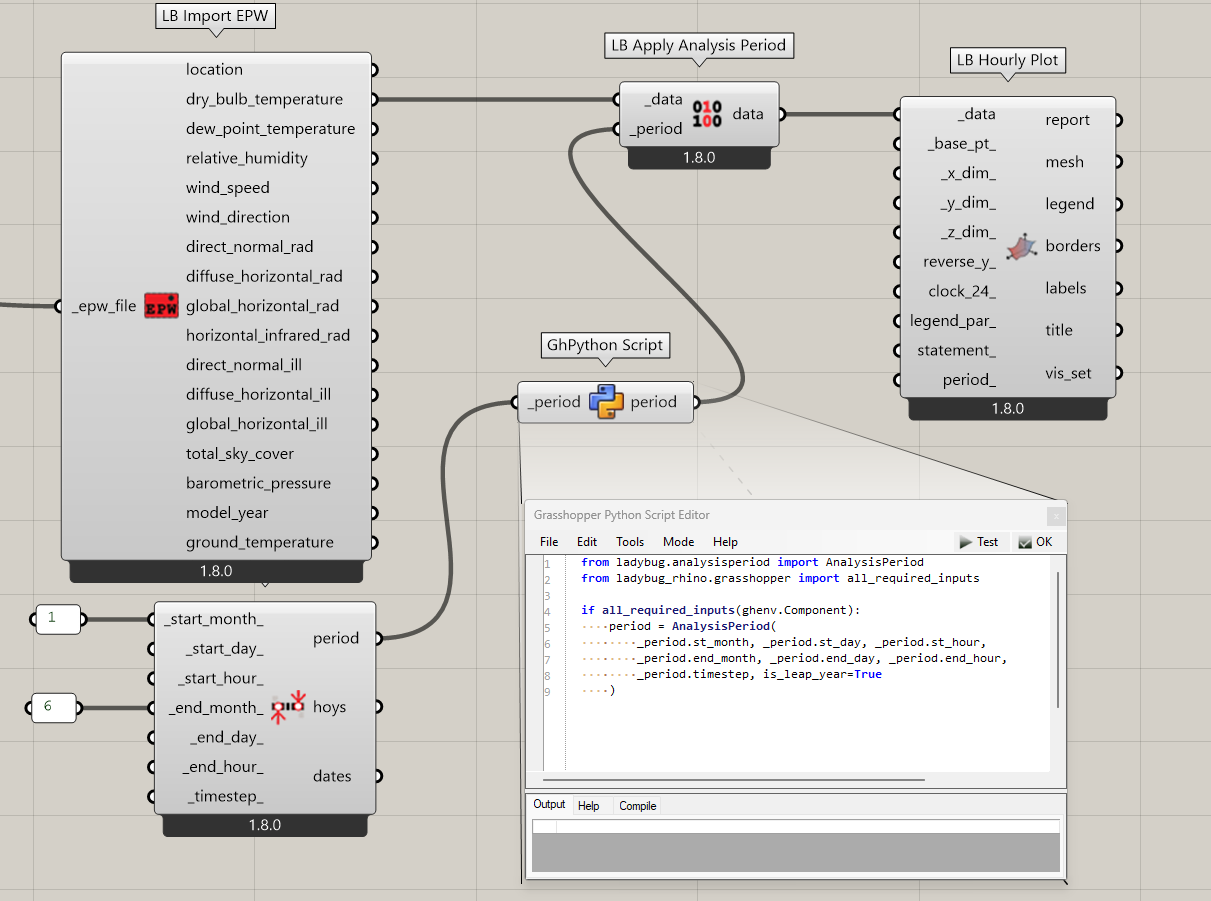This screenshot has height=901, width=1211.
Task: Click the barometric_pressure output
Action: pyautogui.click(x=258, y=483)
